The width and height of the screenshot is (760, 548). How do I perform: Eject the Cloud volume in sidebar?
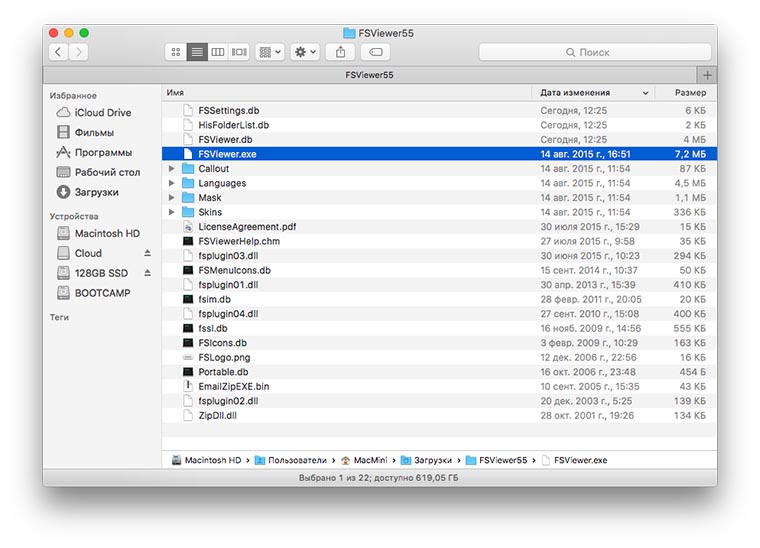click(148, 253)
